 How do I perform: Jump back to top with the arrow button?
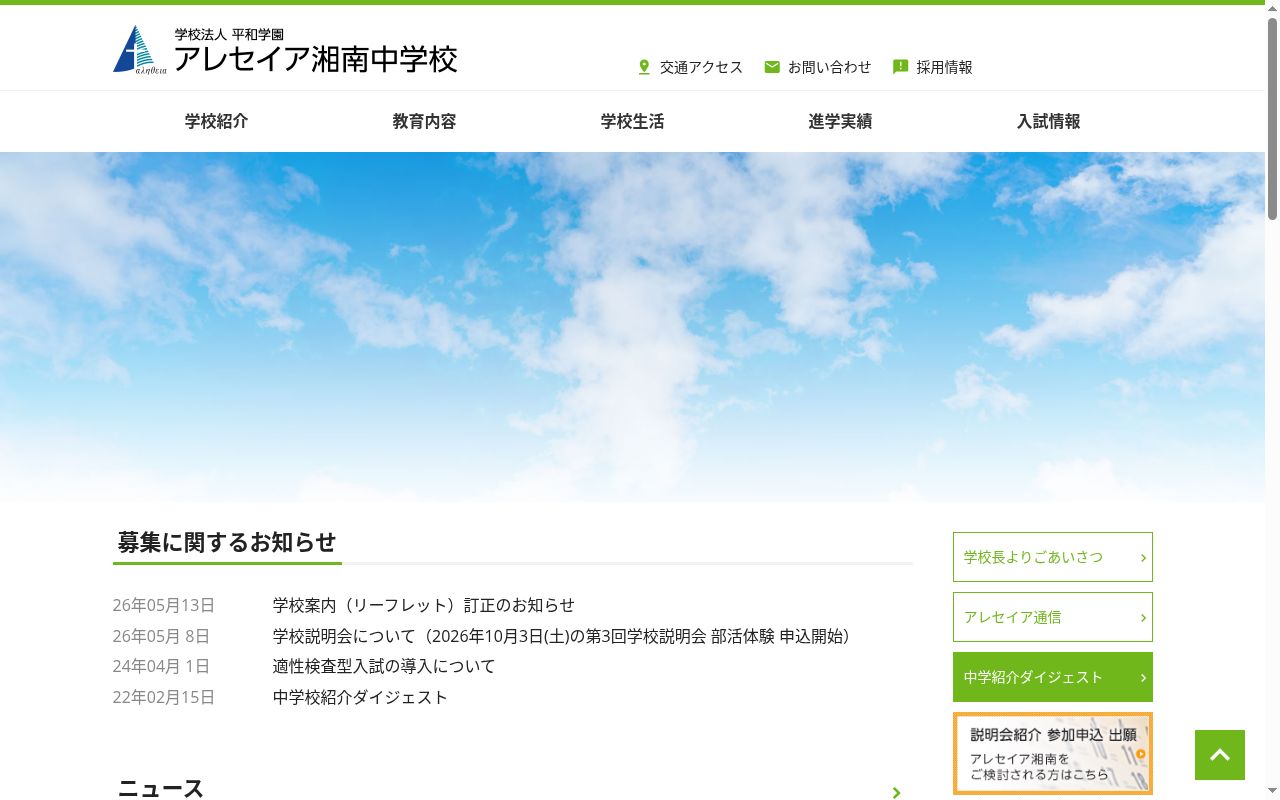(x=1220, y=755)
